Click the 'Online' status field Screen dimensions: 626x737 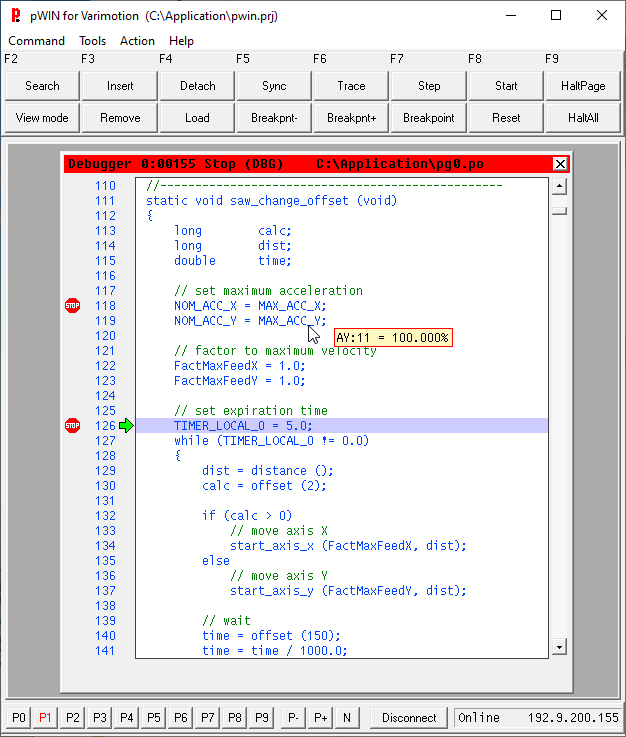coord(479,718)
